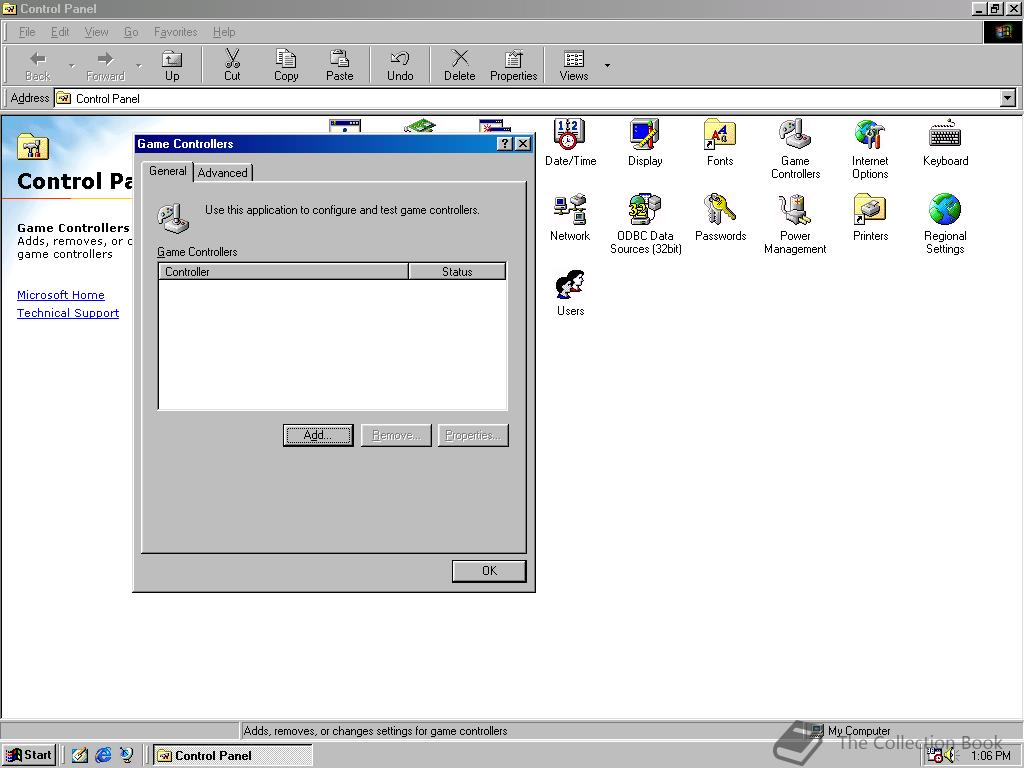Viewport: 1024px width, 768px height.
Task: Go Up one folder level
Action: click(172, 65)
